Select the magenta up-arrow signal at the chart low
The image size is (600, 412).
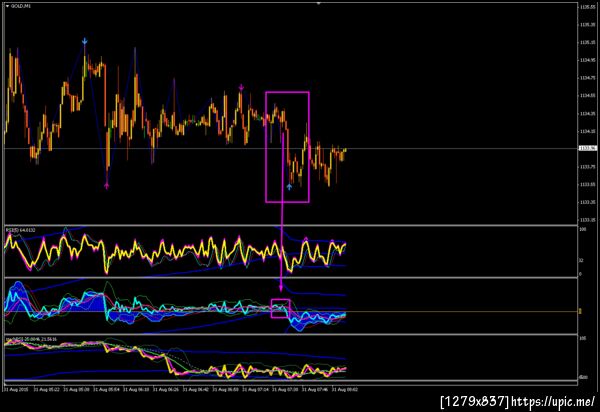(x=107, y=186)
